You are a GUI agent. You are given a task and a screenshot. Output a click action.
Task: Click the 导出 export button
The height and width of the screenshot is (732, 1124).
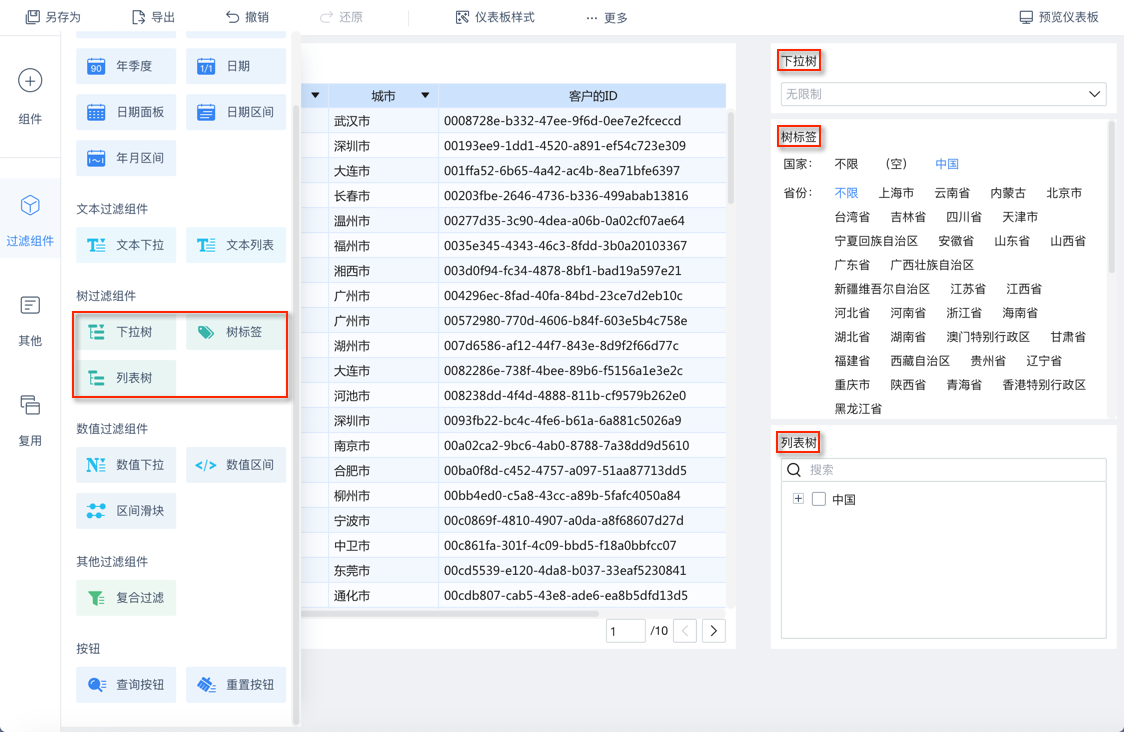coord(153,17)
